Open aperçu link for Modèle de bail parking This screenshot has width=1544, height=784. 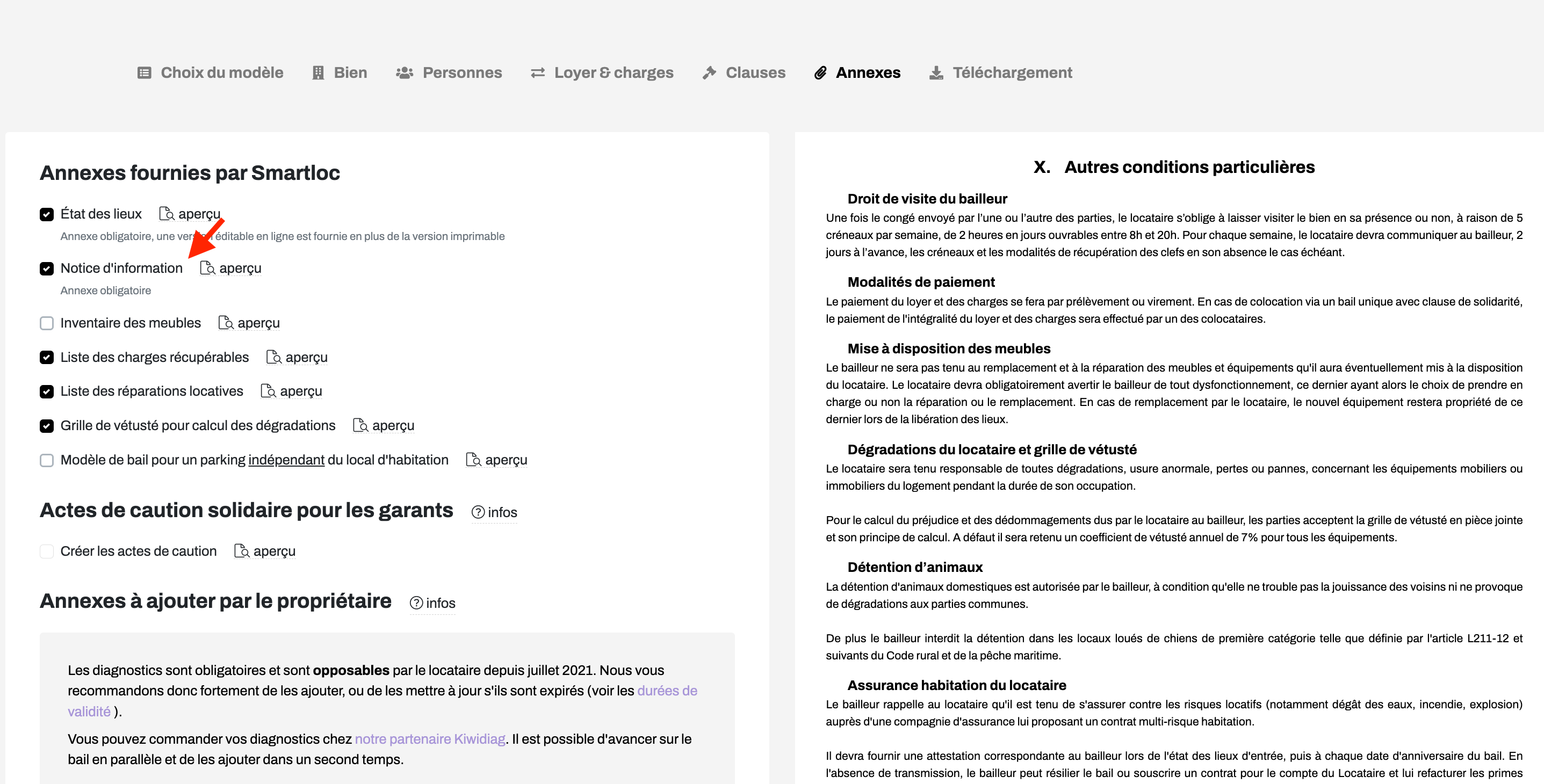pyautogui.click(x=506, y=459)
